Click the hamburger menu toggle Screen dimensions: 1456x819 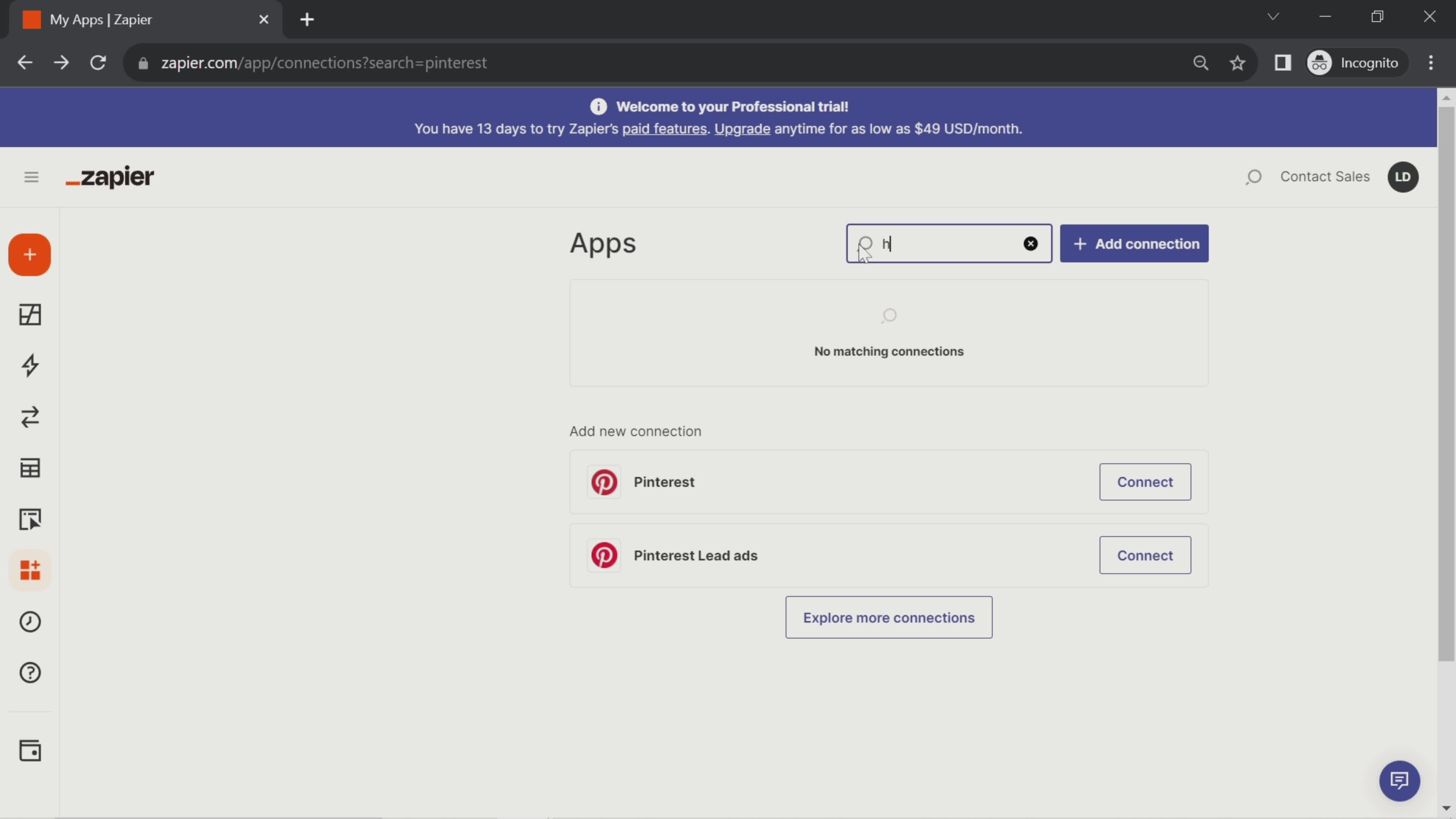tap(31, 177)
